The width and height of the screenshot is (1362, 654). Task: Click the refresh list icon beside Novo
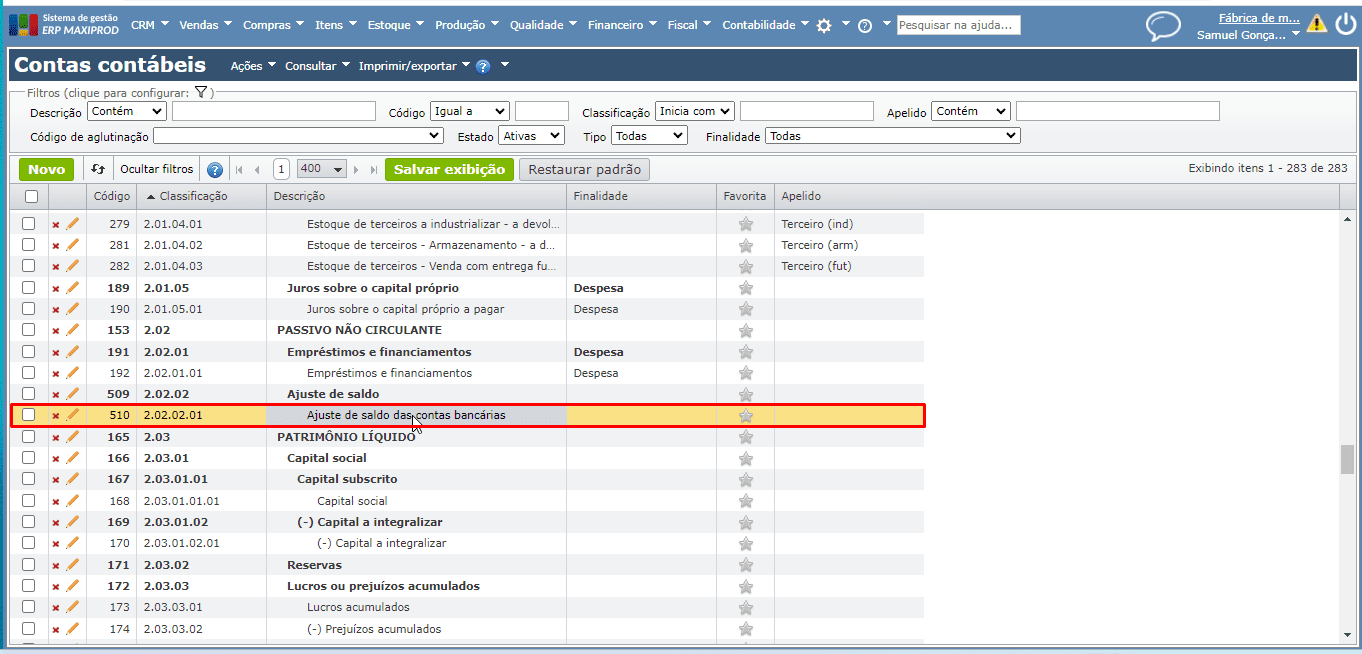tap(98, 170)
